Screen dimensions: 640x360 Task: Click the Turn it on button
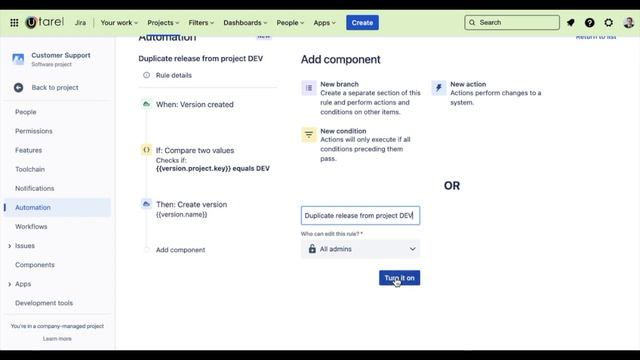point(399,278)
